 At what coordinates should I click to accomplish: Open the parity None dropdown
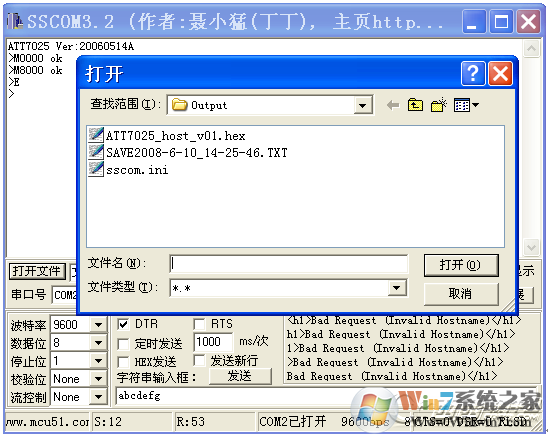coord(98,379)
